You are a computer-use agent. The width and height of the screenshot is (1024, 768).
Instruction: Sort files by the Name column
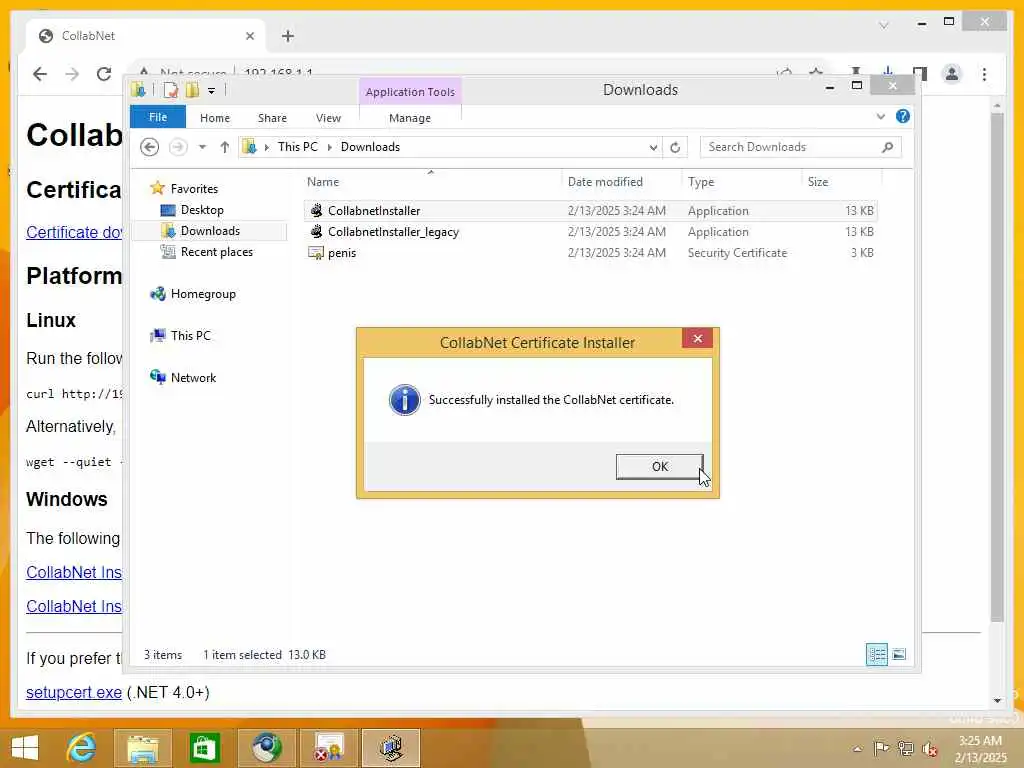[323, 182]
